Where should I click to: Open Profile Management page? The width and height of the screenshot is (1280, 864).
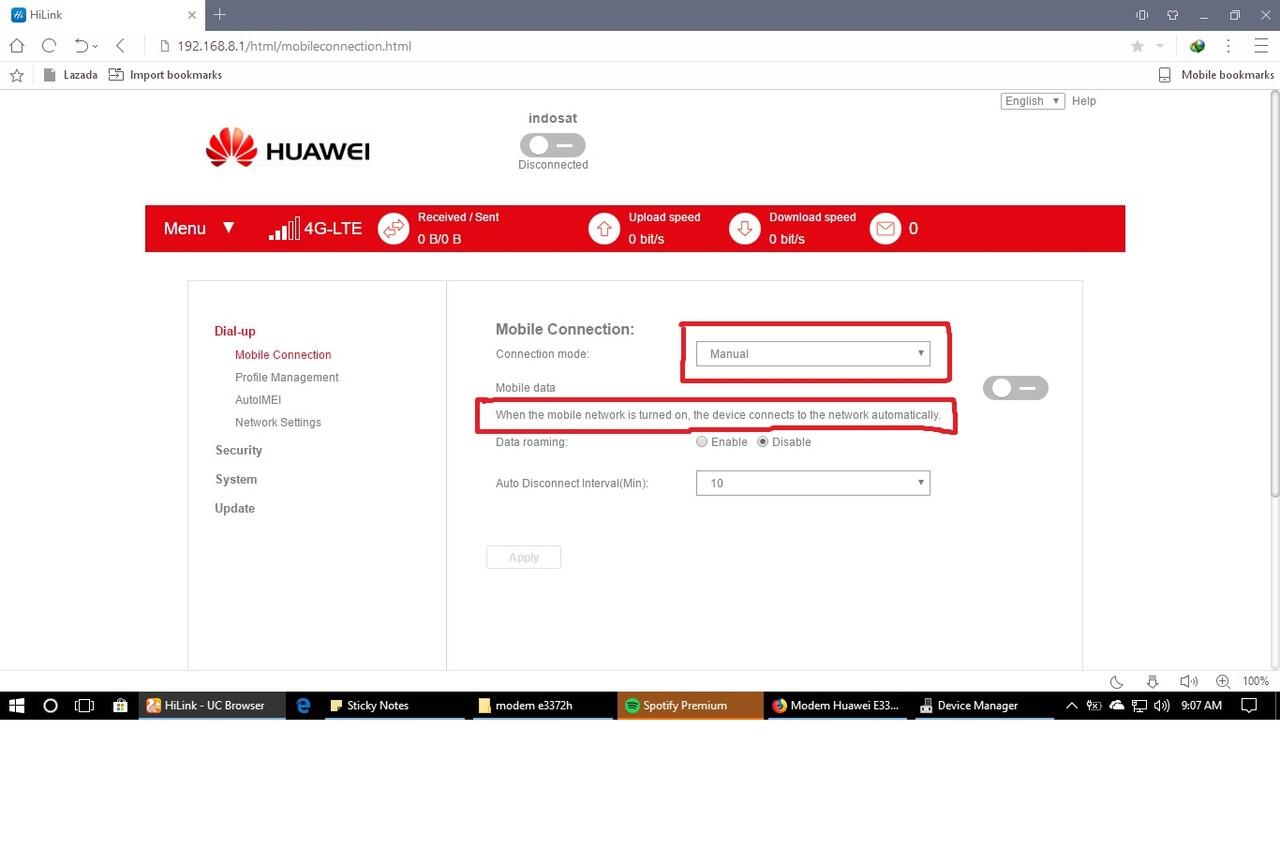click(x=287, y=377)
